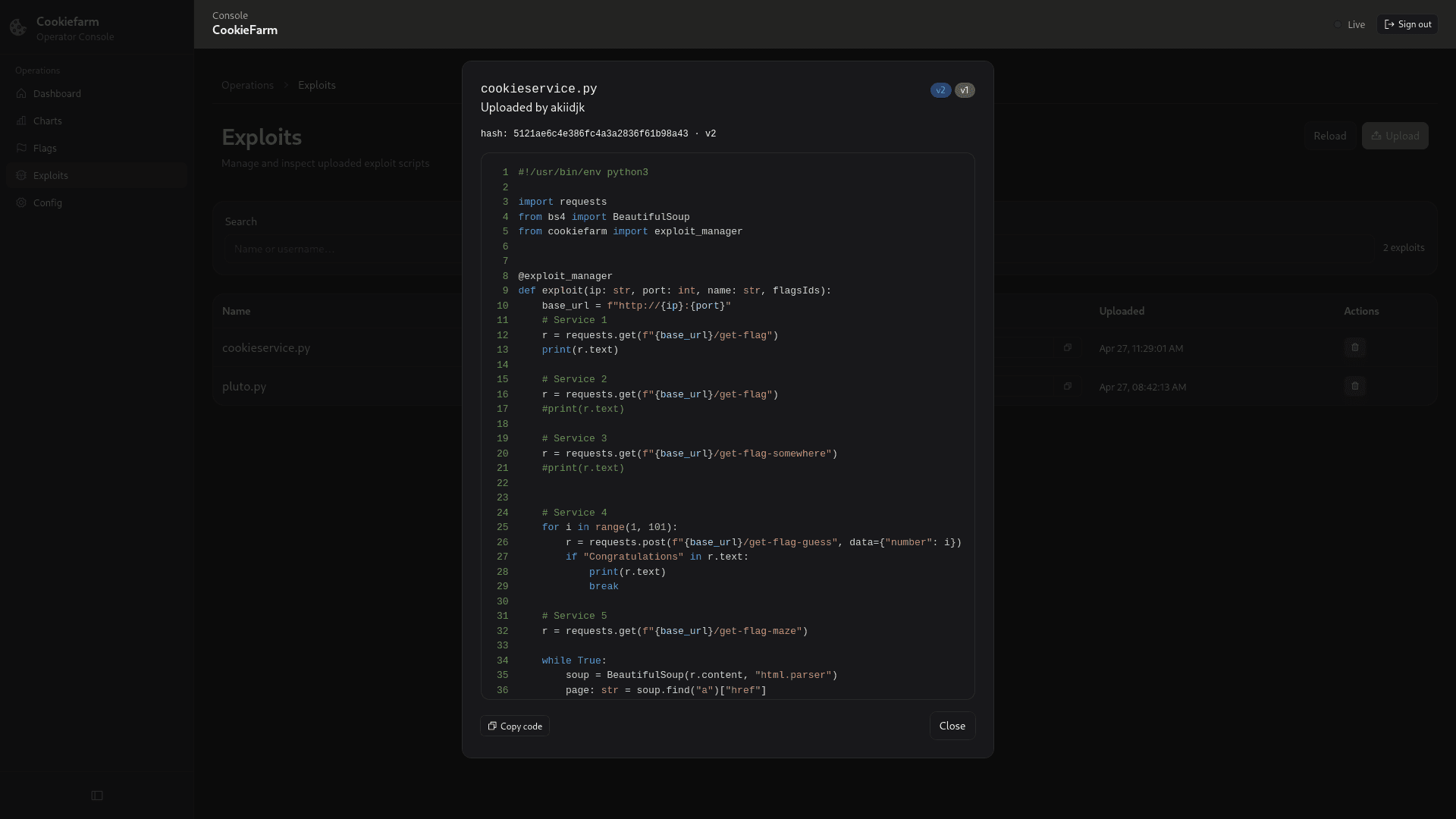Click the Cookiefarm cookie logo icon
Screen dimensions: 1456x819
[x=17, y=27]
